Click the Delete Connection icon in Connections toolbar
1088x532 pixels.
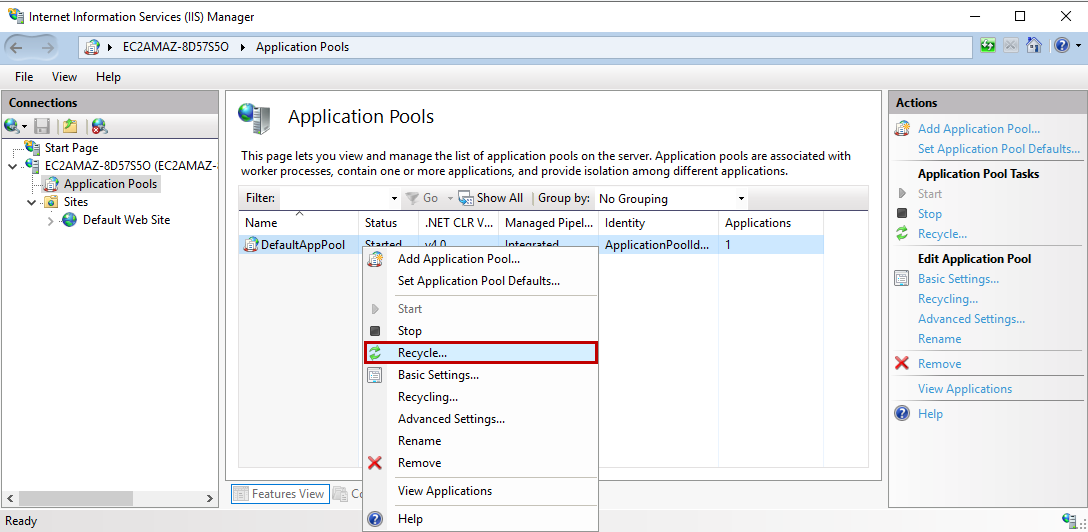(x=99, y=126)
